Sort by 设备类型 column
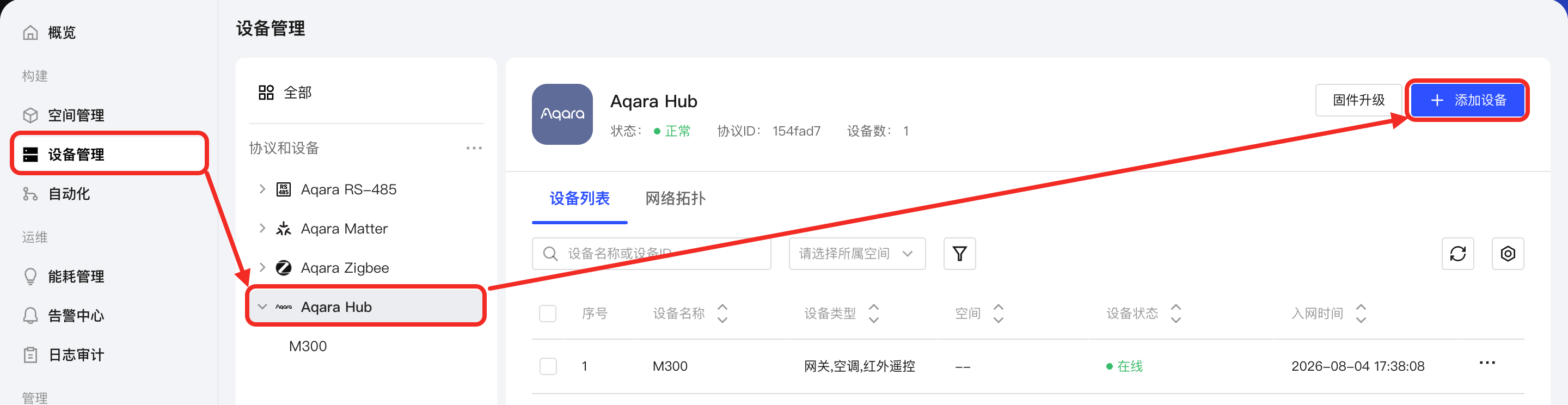1568x405 pixels. tap(873, 314)
